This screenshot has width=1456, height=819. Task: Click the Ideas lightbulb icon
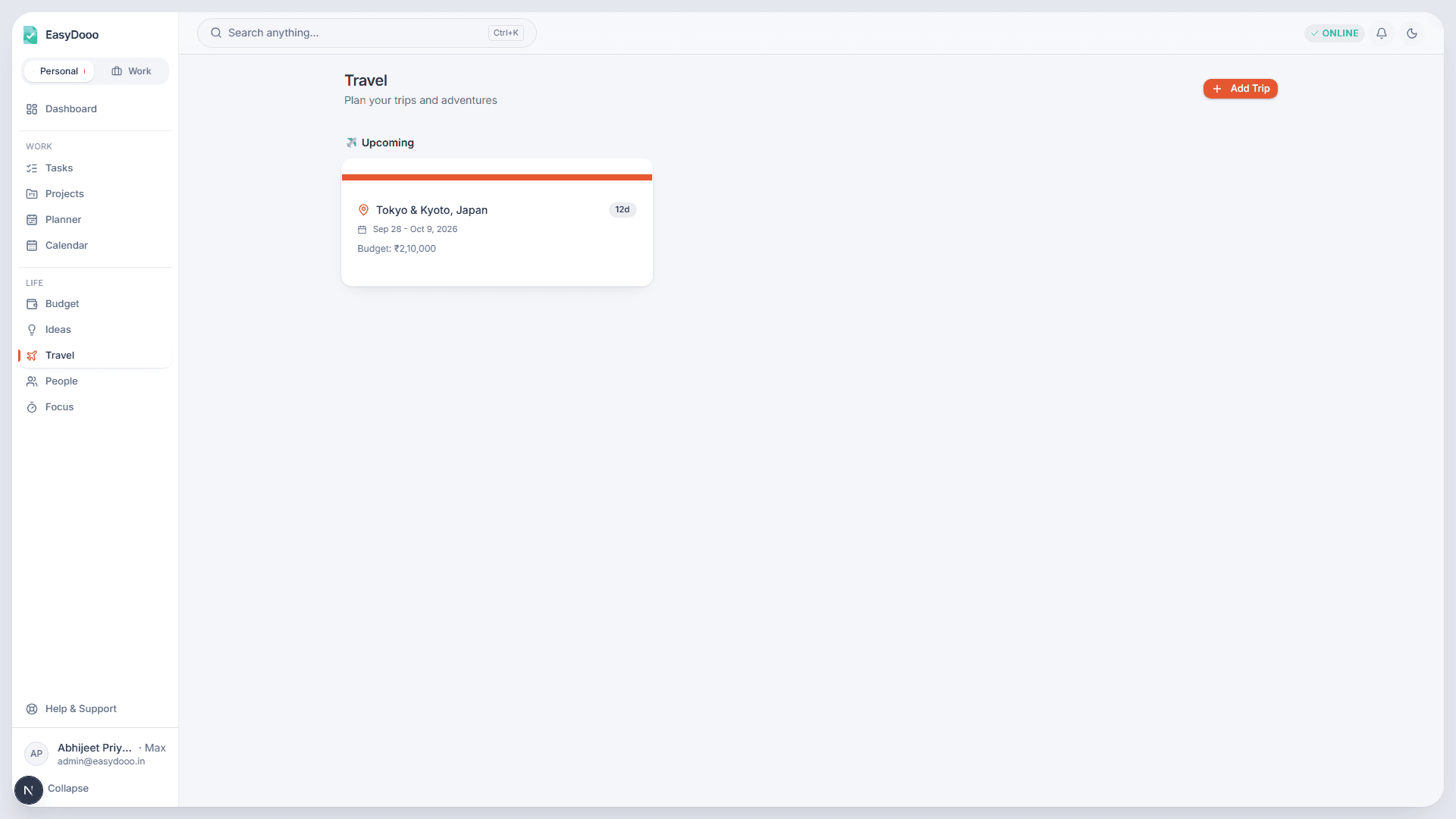point(32,330)
